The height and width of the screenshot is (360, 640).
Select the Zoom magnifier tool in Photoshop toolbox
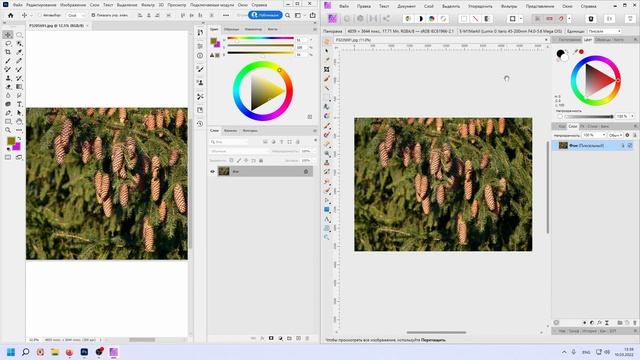(x=8, y=130)
